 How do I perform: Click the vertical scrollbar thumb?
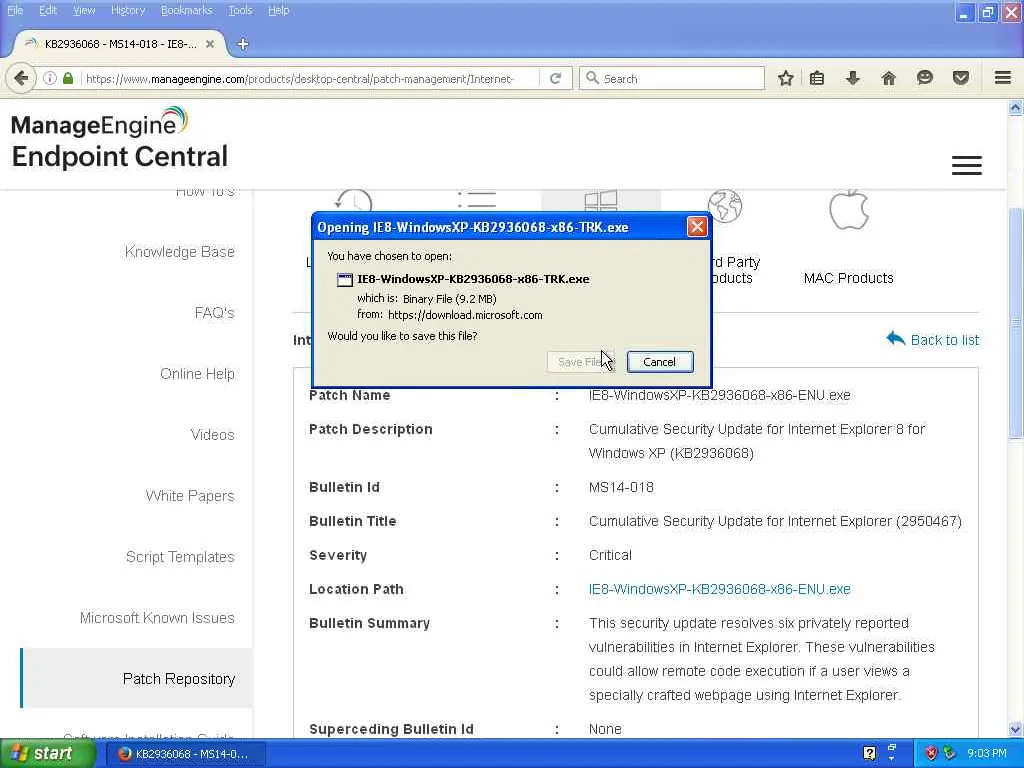coord(1016,323)
